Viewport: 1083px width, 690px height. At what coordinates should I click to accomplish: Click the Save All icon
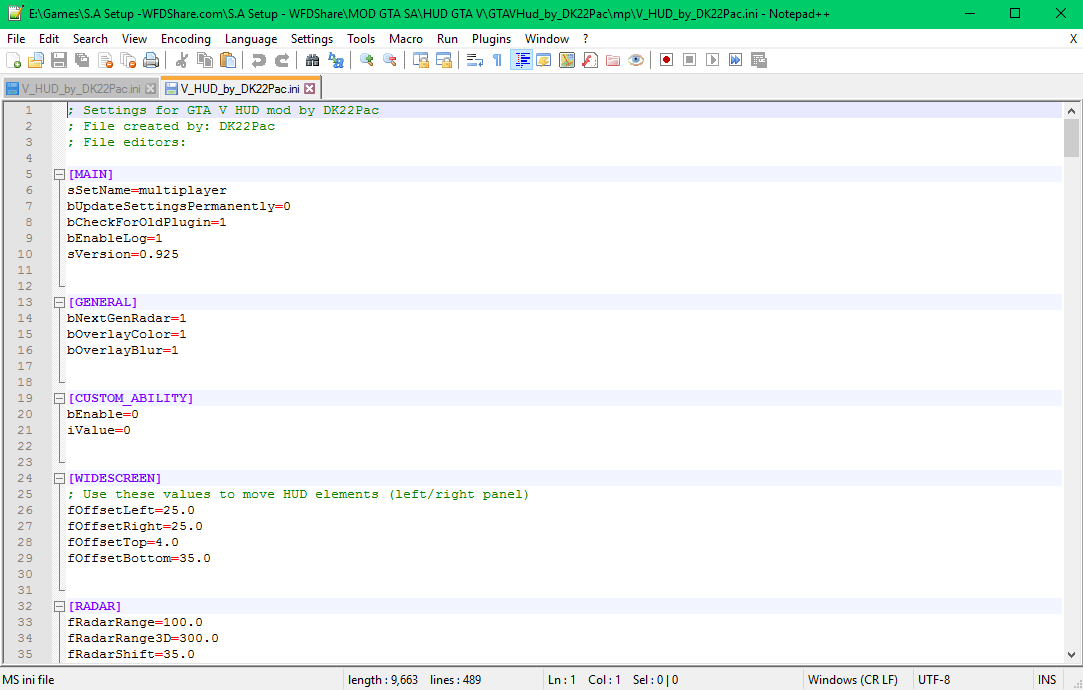[82, 60]
